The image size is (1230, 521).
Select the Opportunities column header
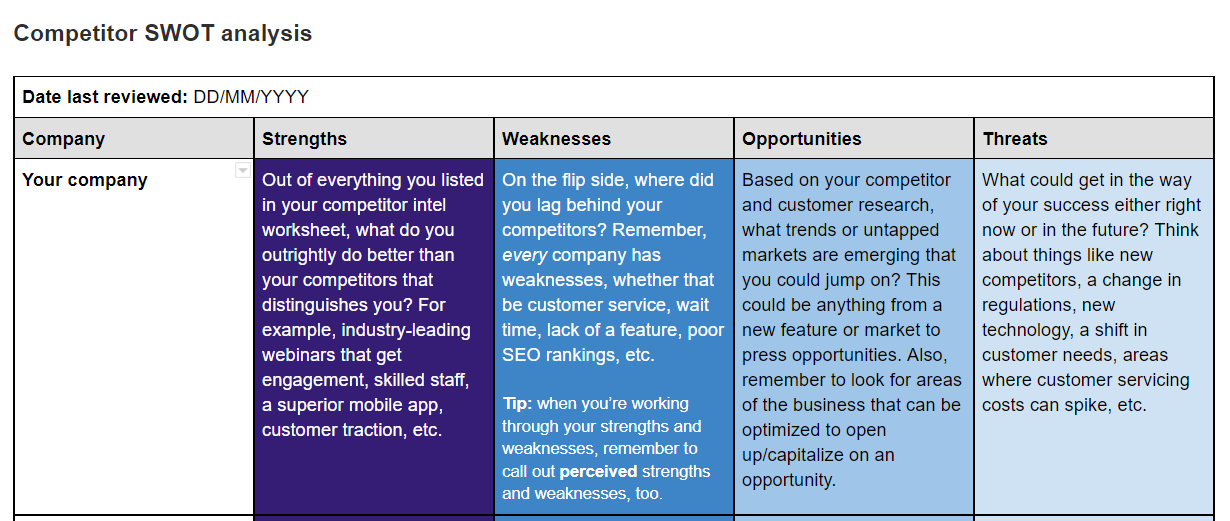[801, 139]
